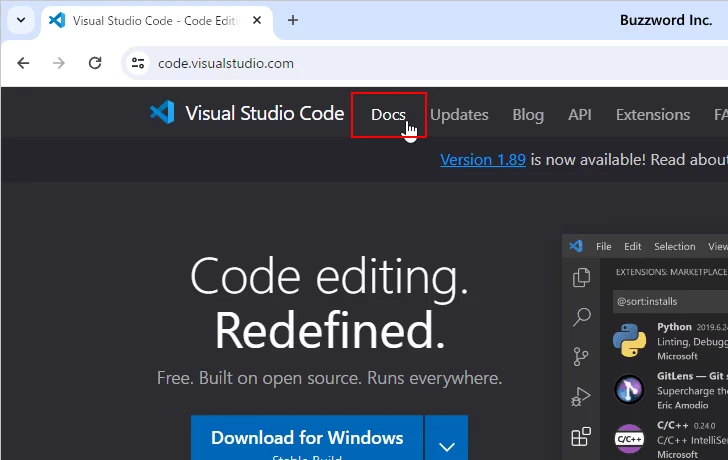Open the Selection menu in the VS Code preview
Viewport: 728px width, 460px height.
[675, 246]
